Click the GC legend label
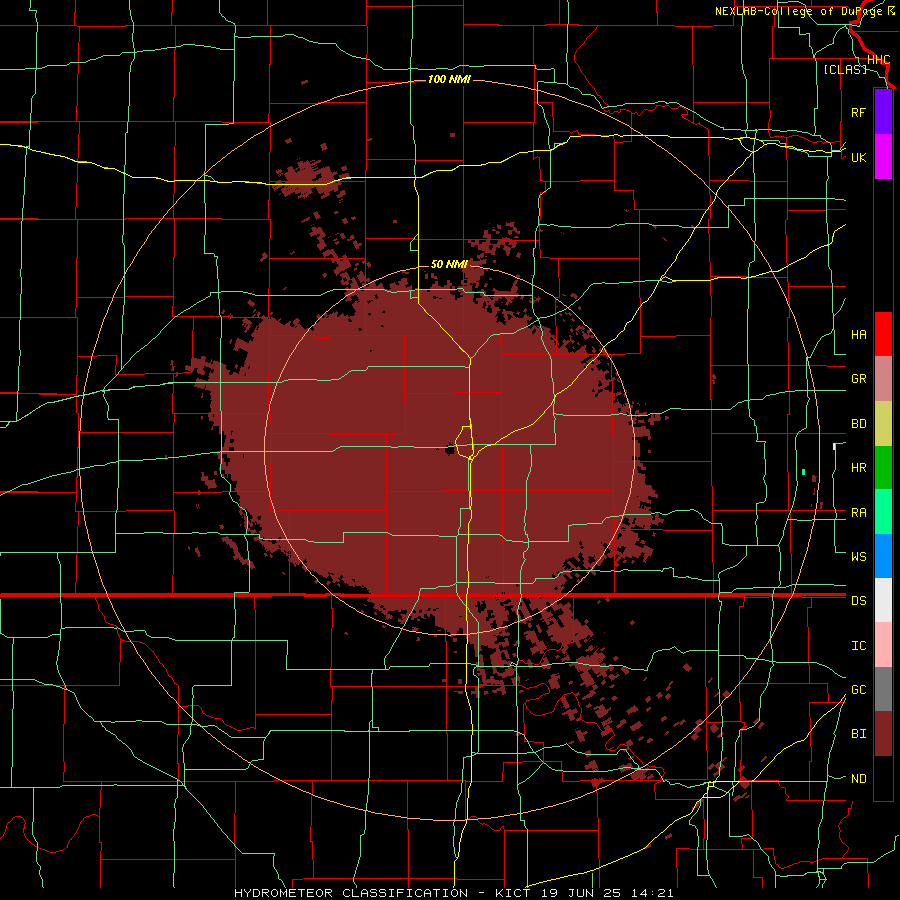The height and width of the screenshot is (900, 900). pos(858,690)
